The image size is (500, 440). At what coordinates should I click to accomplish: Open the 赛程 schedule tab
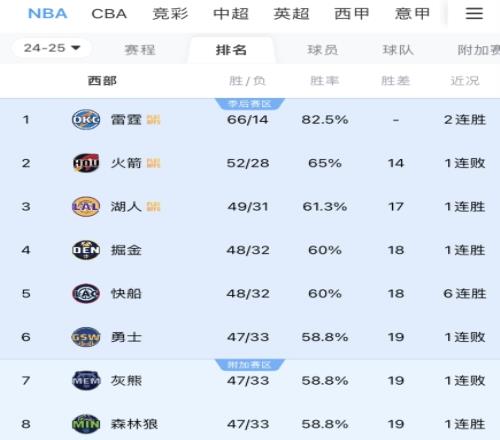pyautogui.click(x=140, y=50)
